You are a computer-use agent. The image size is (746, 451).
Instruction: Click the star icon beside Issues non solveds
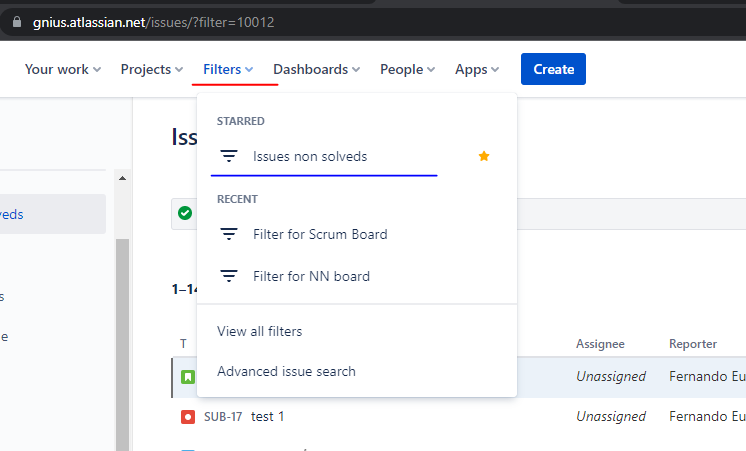tap(484, 156)
